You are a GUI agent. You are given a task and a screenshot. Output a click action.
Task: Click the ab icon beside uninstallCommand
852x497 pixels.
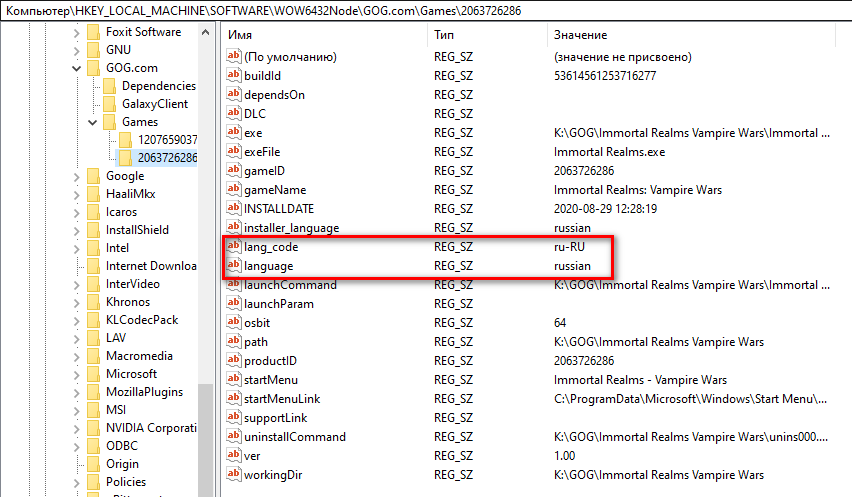click(x=234, y=436)
